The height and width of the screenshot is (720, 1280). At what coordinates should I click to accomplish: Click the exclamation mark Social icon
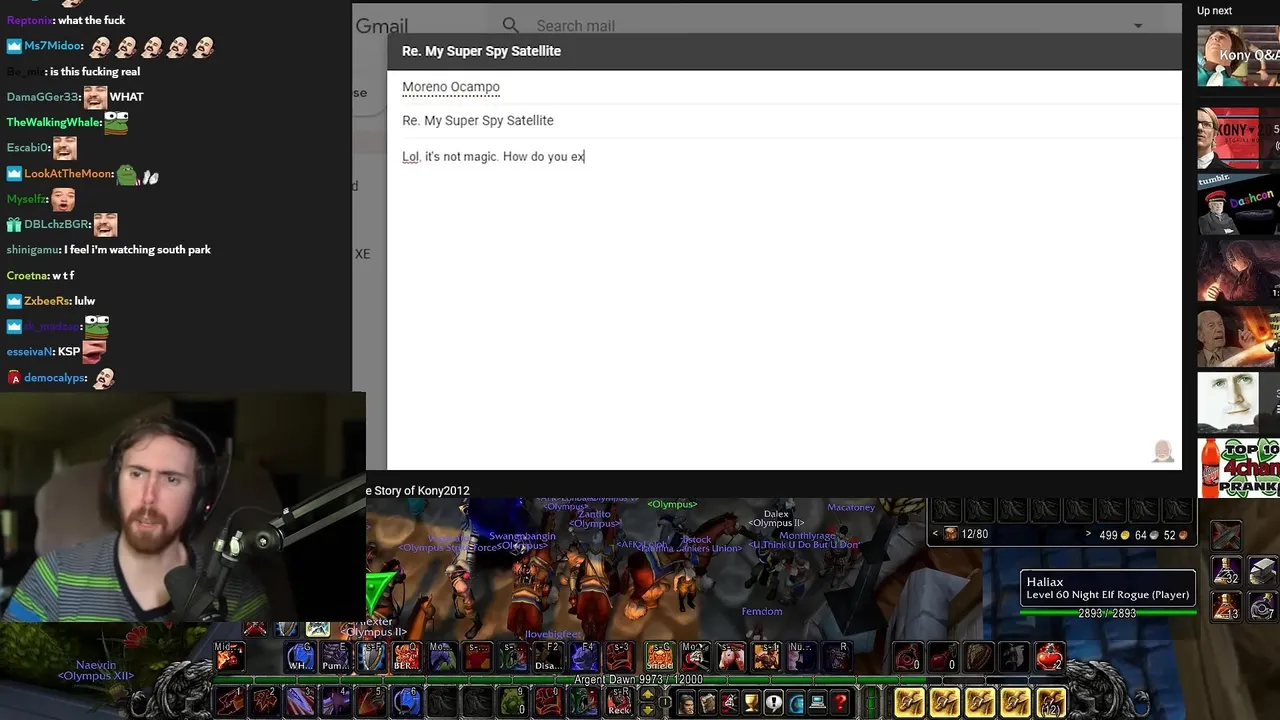[x=773, y=703]
